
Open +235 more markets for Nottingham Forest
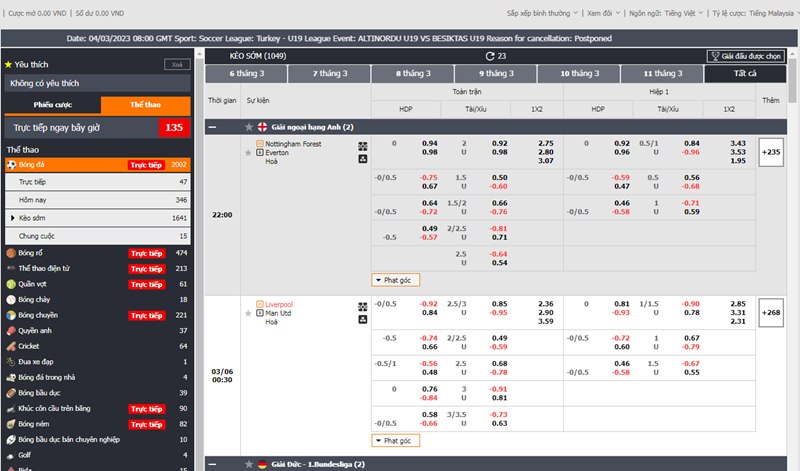click(x=771, y=152)
